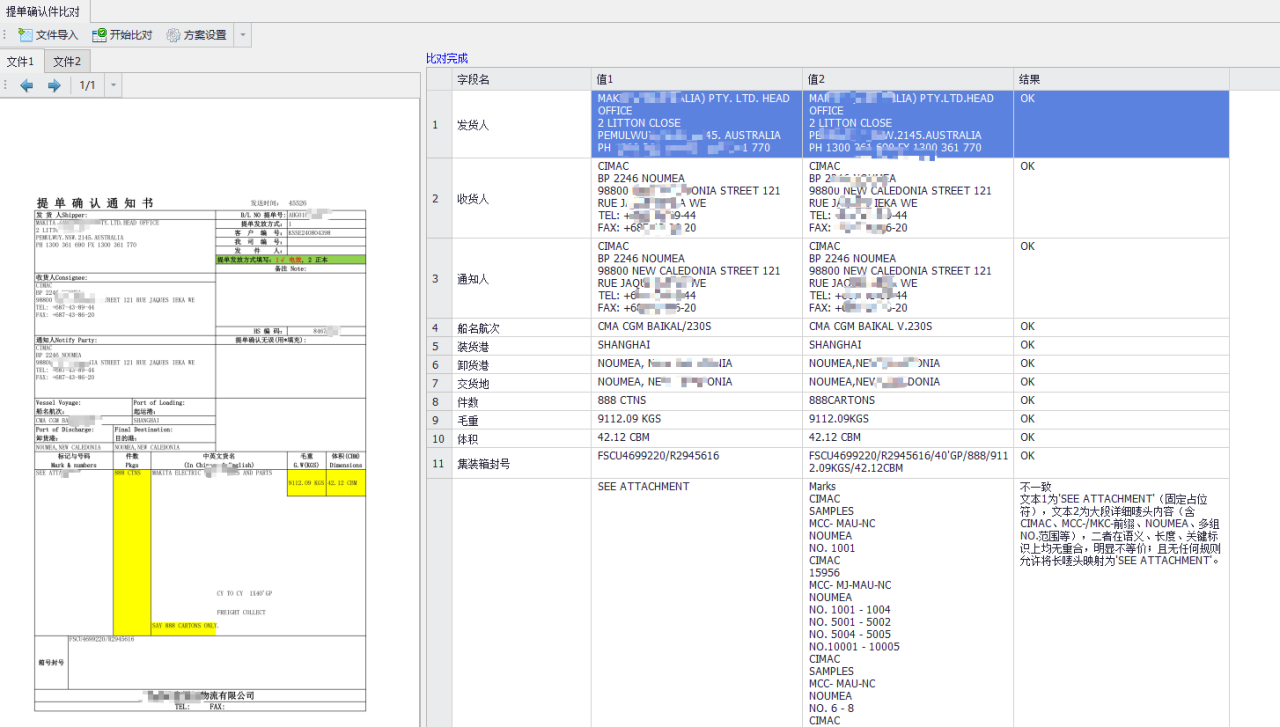Open 方案设置 gear settings
Screen dimensions: 1280x727
click(174, 35)
